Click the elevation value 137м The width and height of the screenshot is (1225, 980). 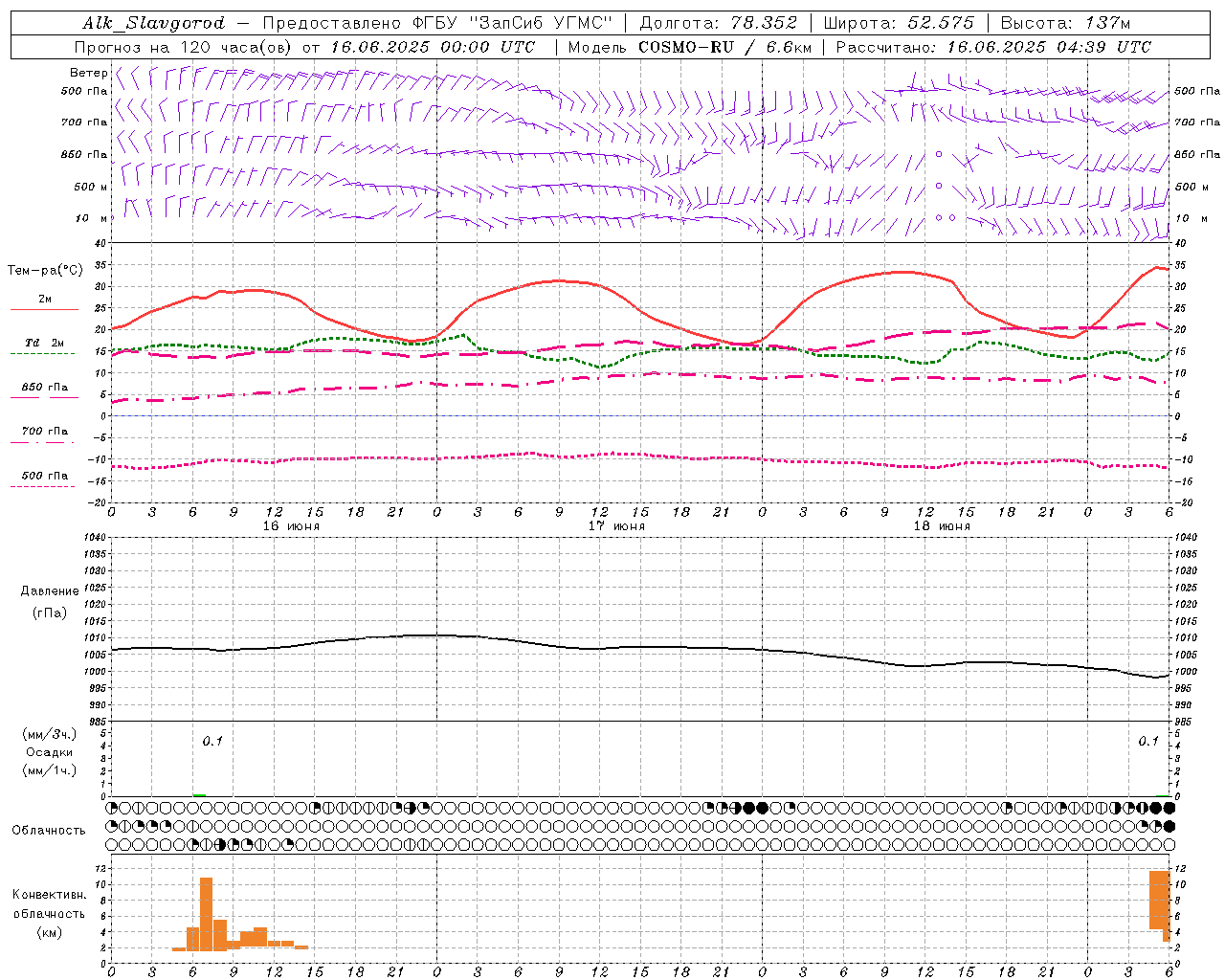[x=1107, y=23]
